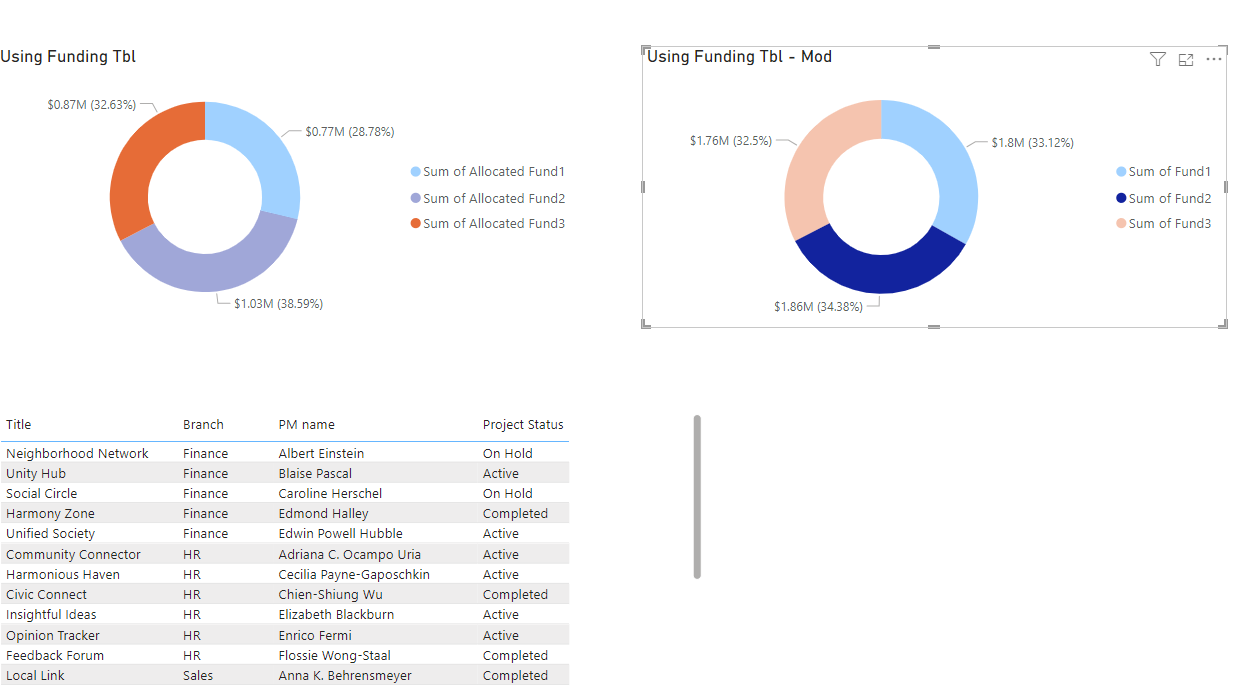
Task: Click the '$1.8M (33.12%)' data label
Action: pyautogui.click(x=1033, y=143)
